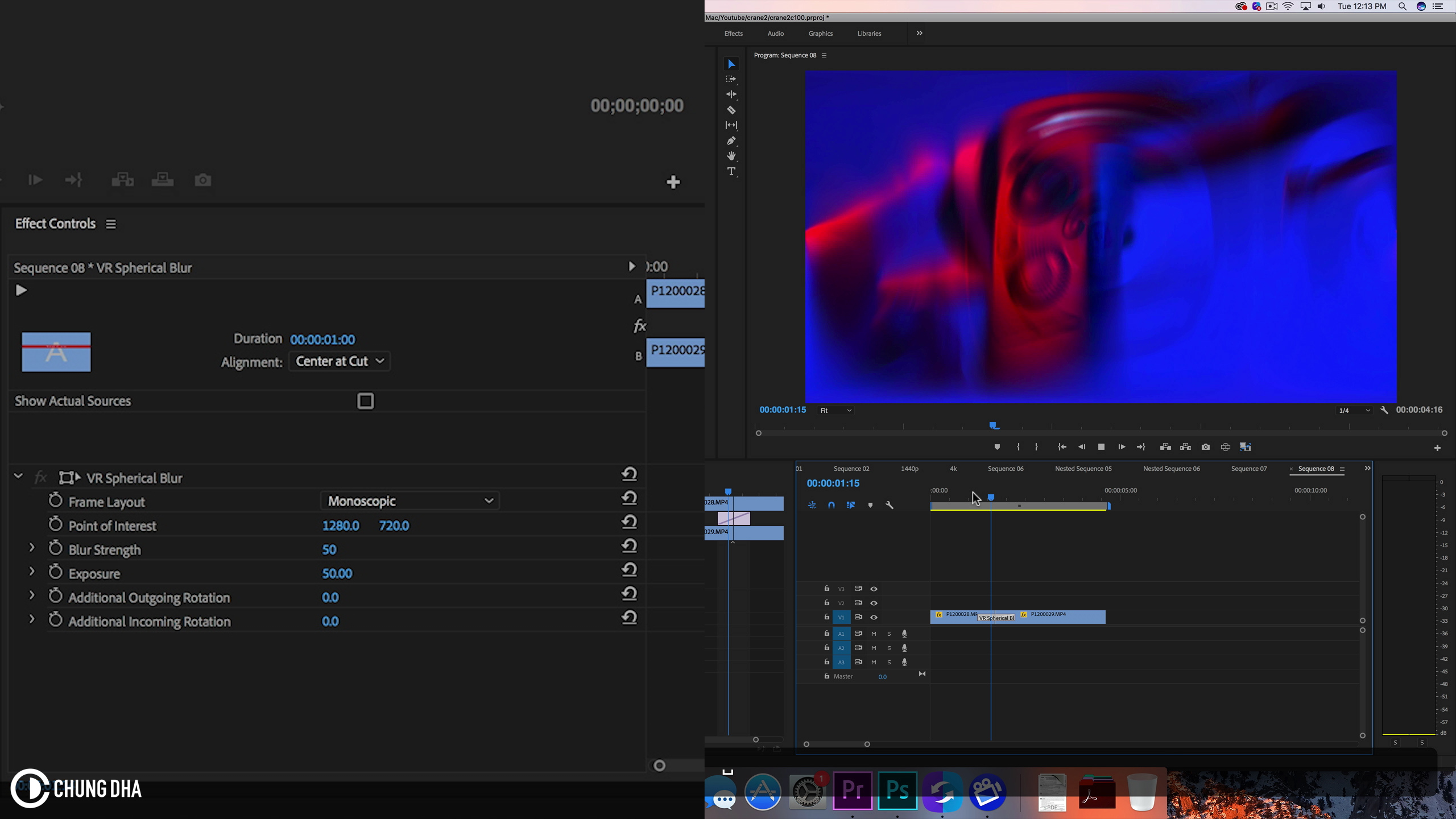The height and width of the screenshot is (819, 1456).
Task: Click the Duration timecode value
Action: coord(322,340)
